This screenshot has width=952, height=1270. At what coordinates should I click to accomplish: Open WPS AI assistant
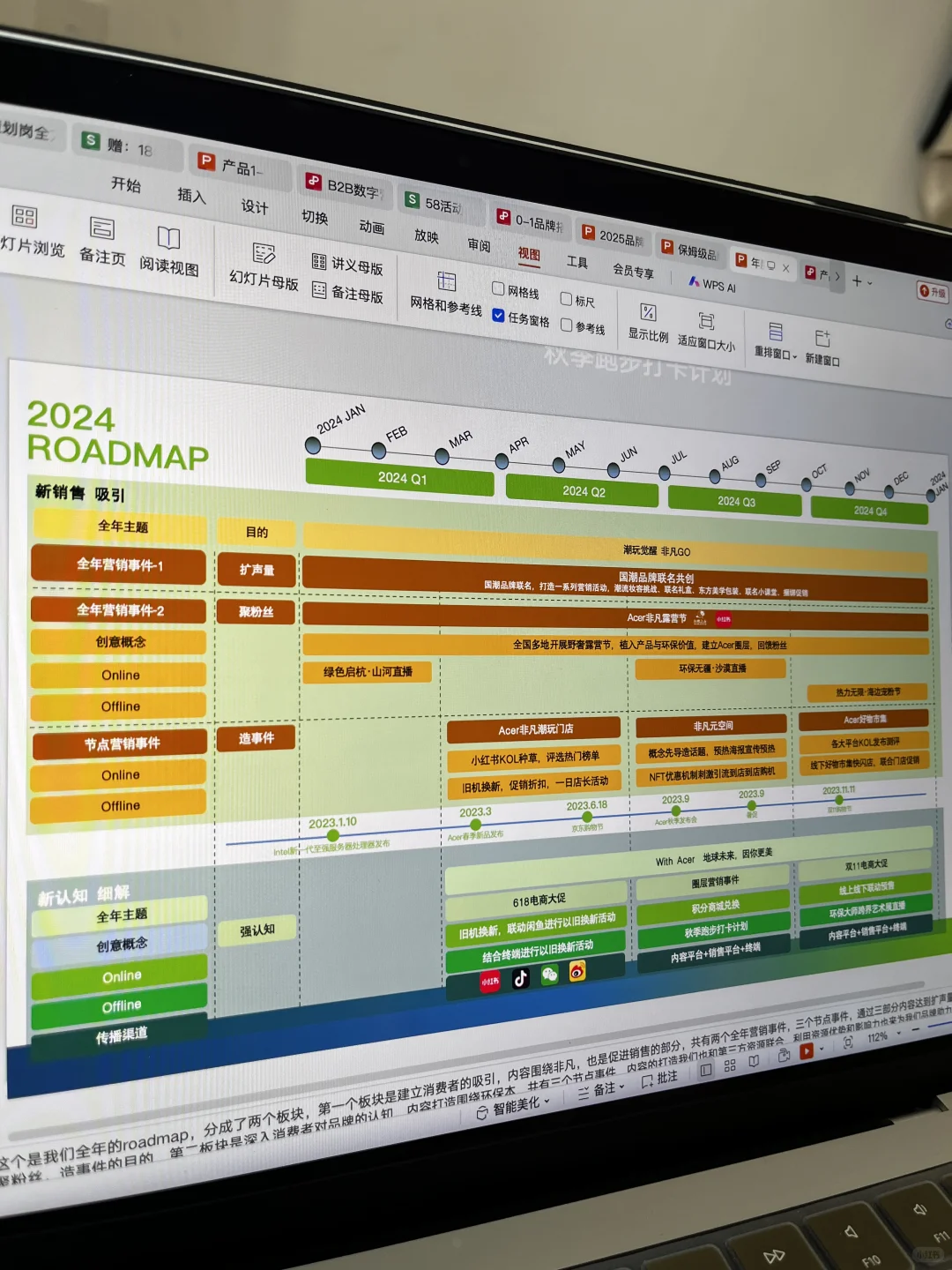pos(713,285)
